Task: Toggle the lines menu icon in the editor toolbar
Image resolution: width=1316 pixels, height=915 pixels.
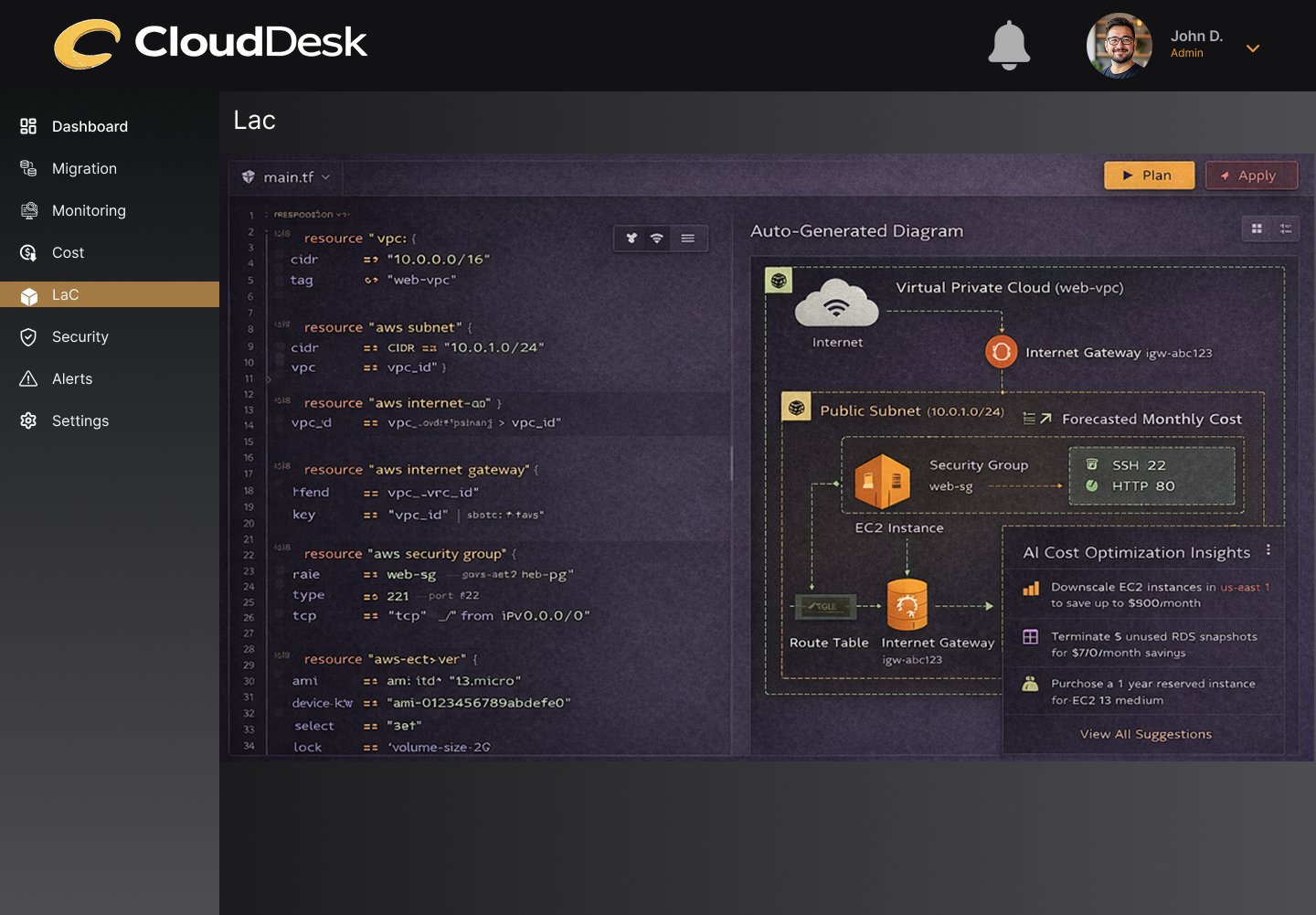Action: pyautogui.click(x=688, y=239)
